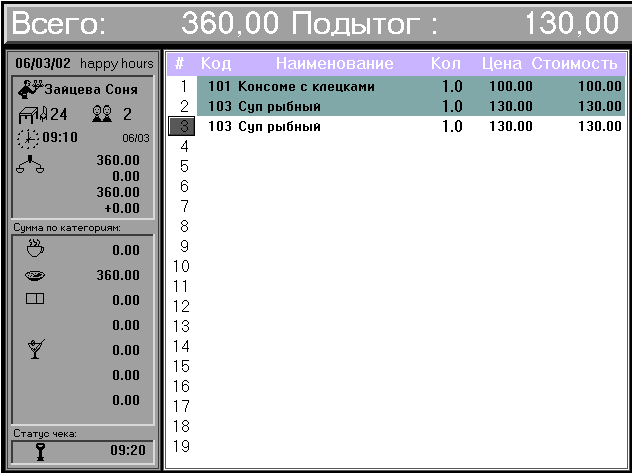
Task: Select the row 3 Суп рыбный item
Action: pos(411,127)
